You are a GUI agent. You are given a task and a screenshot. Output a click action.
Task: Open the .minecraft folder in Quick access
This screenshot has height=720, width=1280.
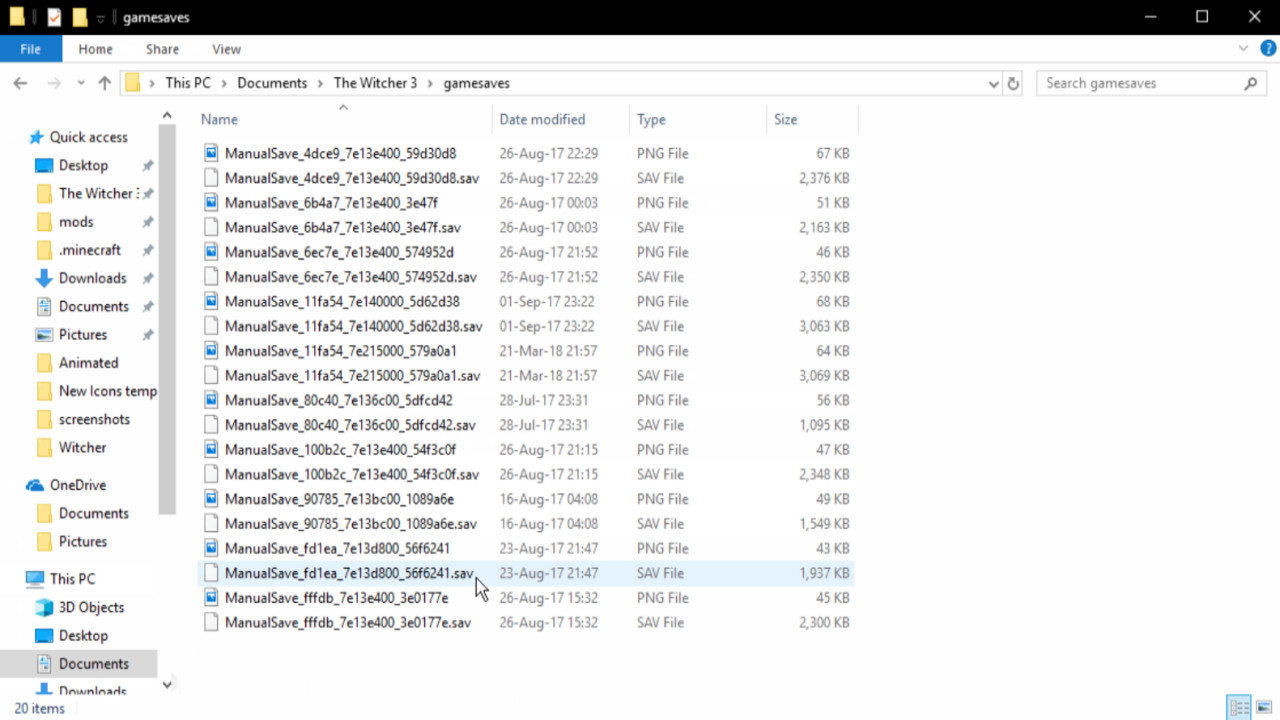coord(89,250)
